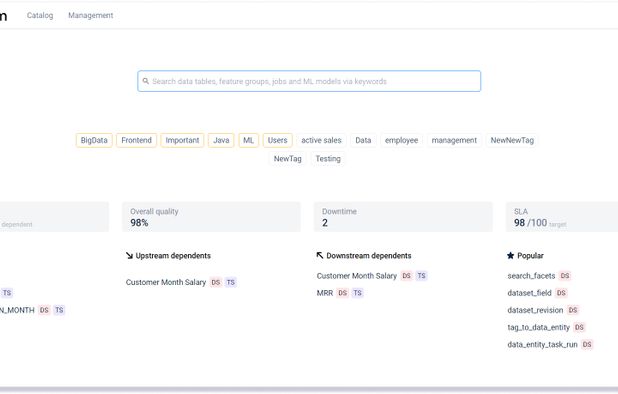This screenshot has width=618, height=394.
Task: Click DS badge of upstream Customer Month Salary
Action: [216, 282]
